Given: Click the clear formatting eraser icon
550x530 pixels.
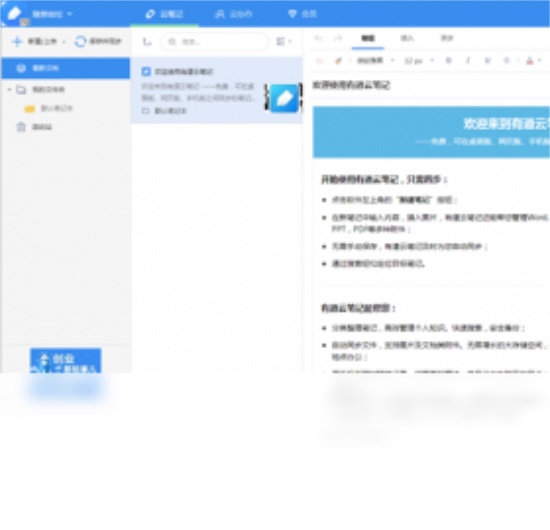Looking at the screenshot, I should click(x=319, y=61).
